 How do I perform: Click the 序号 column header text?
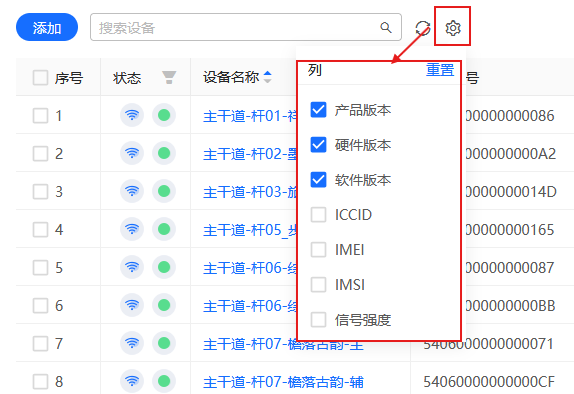[x=69, y=78]
